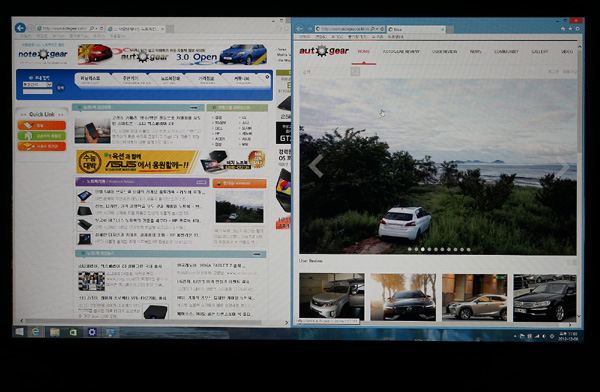The height and width of the screenshot is (392, 600).
Task: Show hidden icons in the system tray
Action: click(x=515, y=336)
